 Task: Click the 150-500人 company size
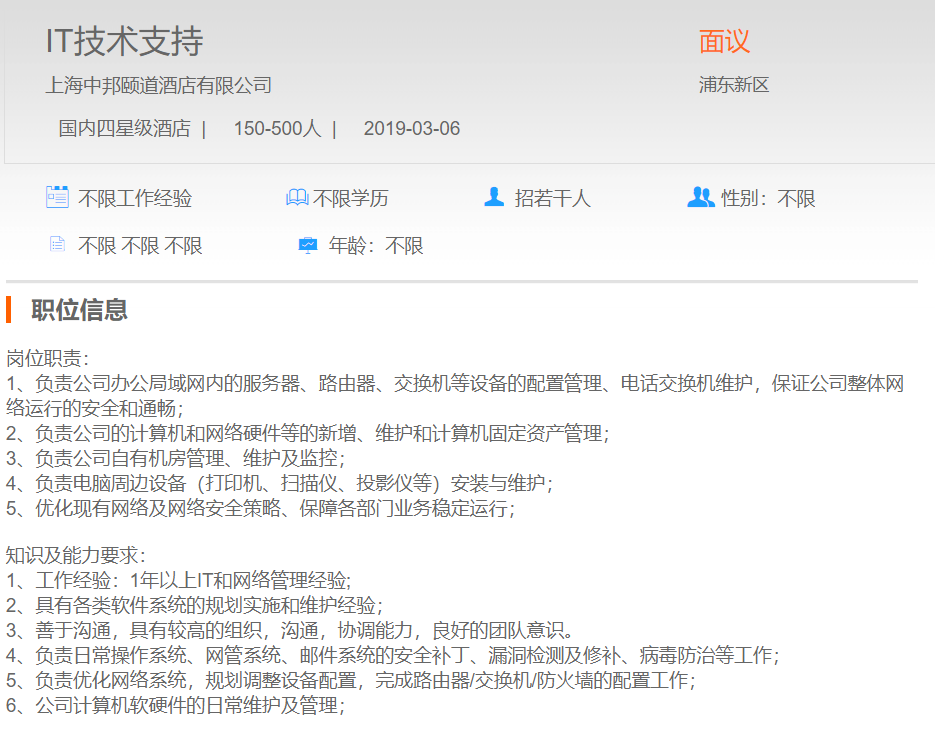[277, 129]
